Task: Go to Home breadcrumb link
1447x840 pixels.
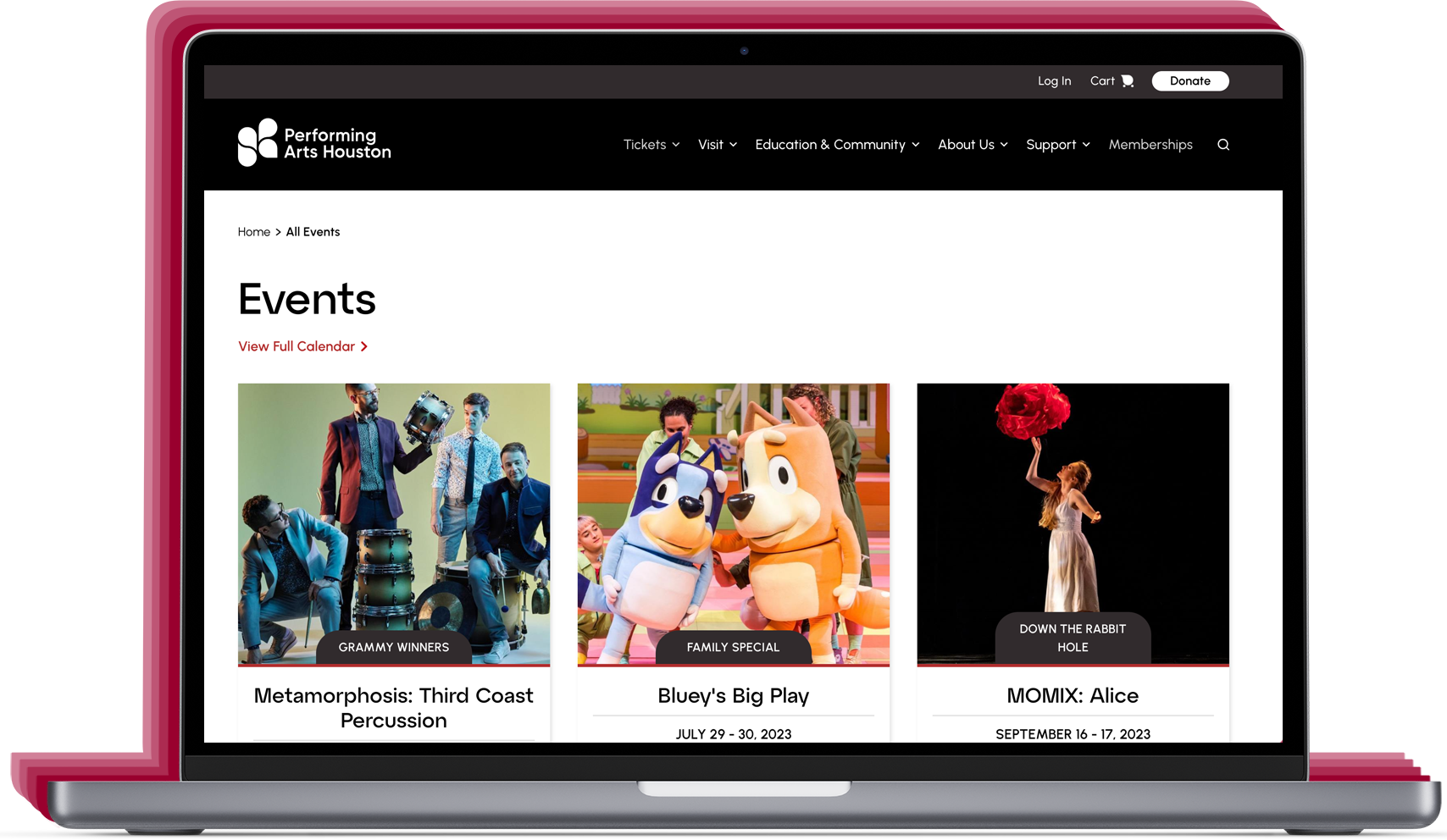Action: (x=254, y=232)
